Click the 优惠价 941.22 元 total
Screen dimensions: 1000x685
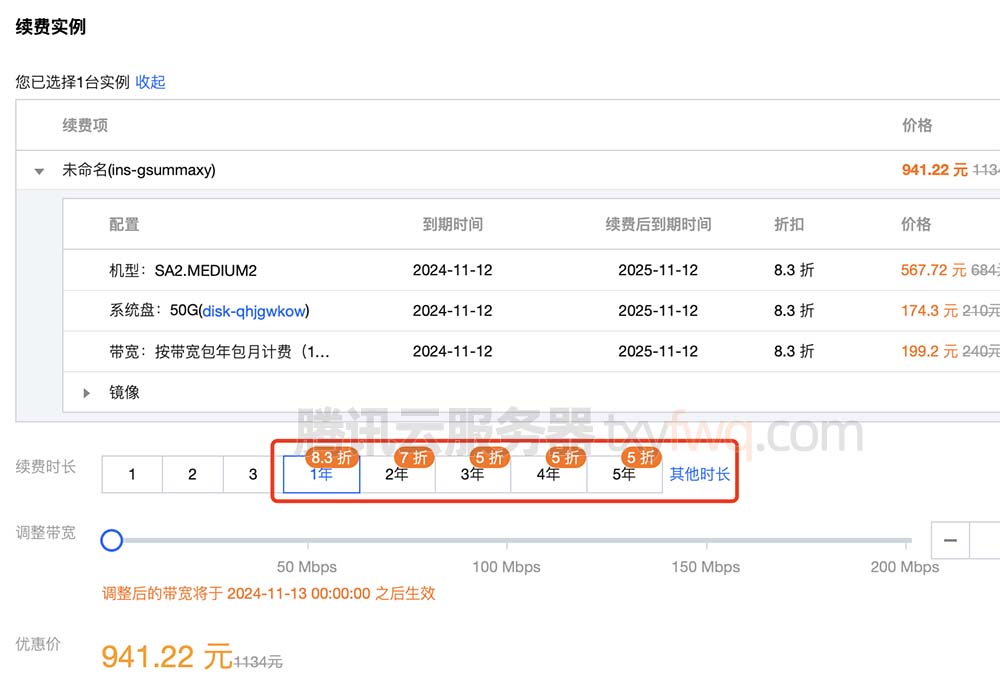pos(167,656)
